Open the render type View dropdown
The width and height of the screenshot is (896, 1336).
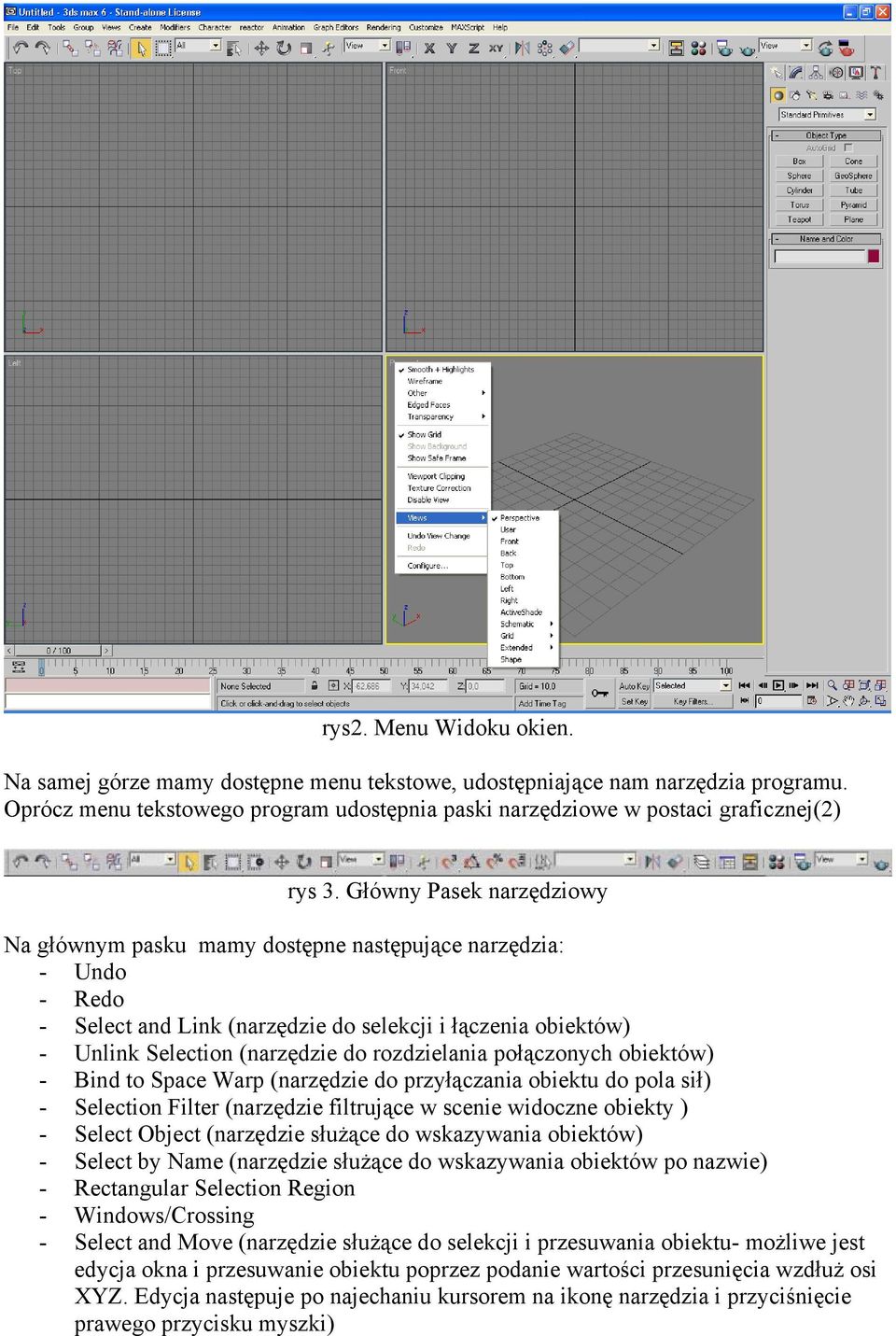tap(785, 46)
